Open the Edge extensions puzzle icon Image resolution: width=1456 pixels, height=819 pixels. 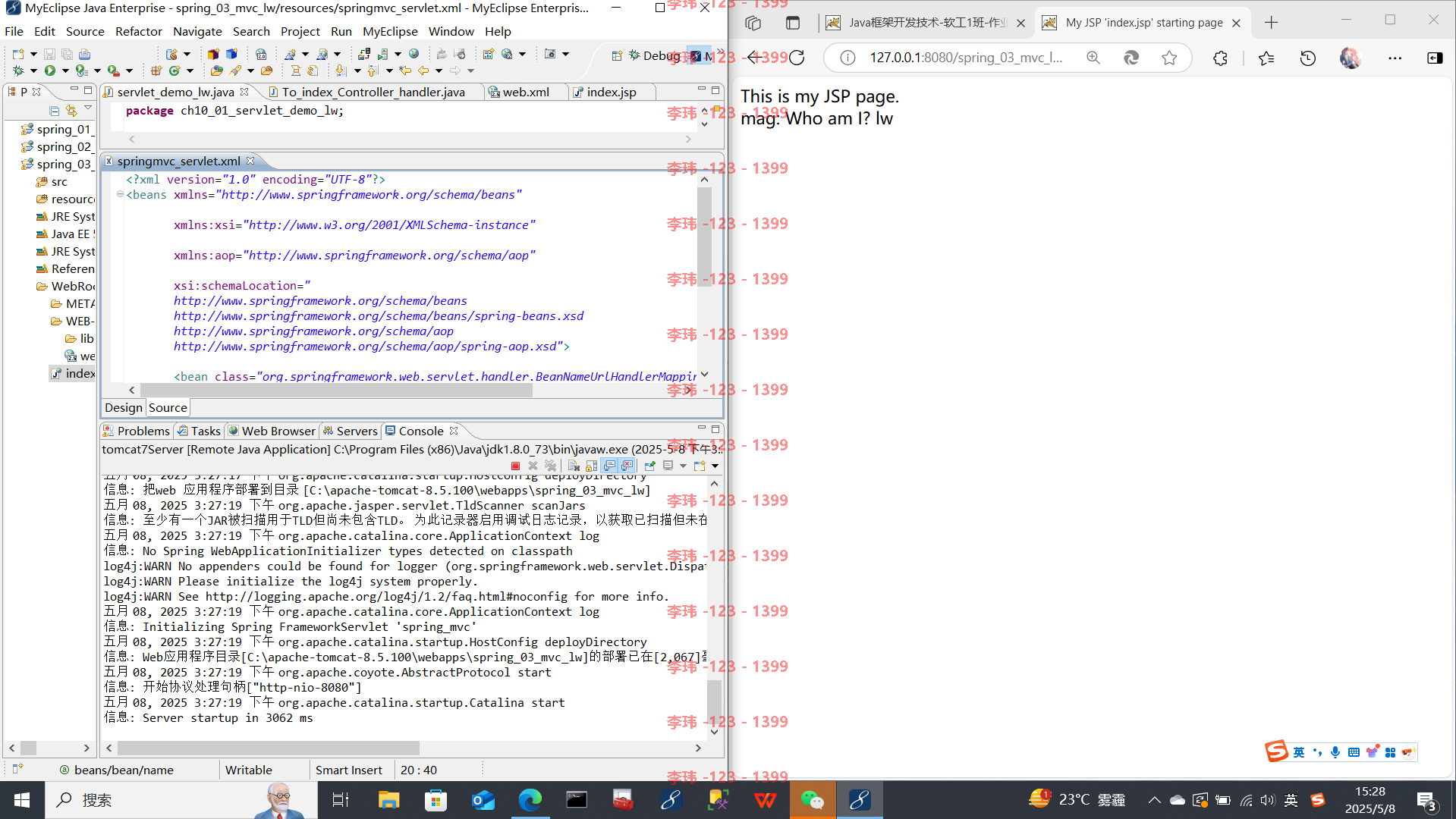1220,58
